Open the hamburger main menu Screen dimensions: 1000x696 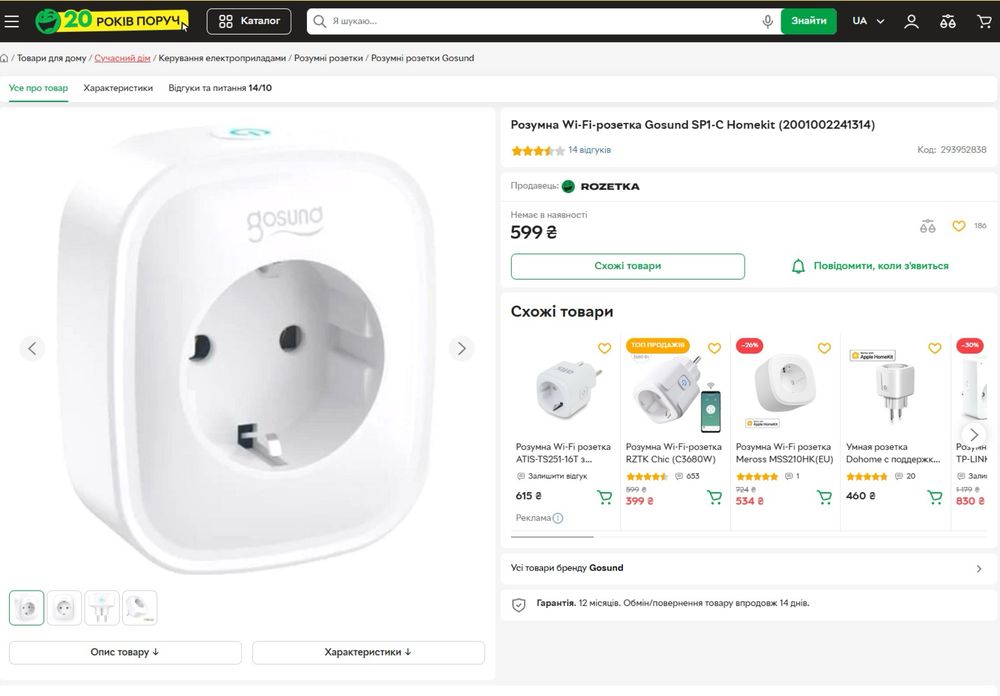click(x=12, y=21)
